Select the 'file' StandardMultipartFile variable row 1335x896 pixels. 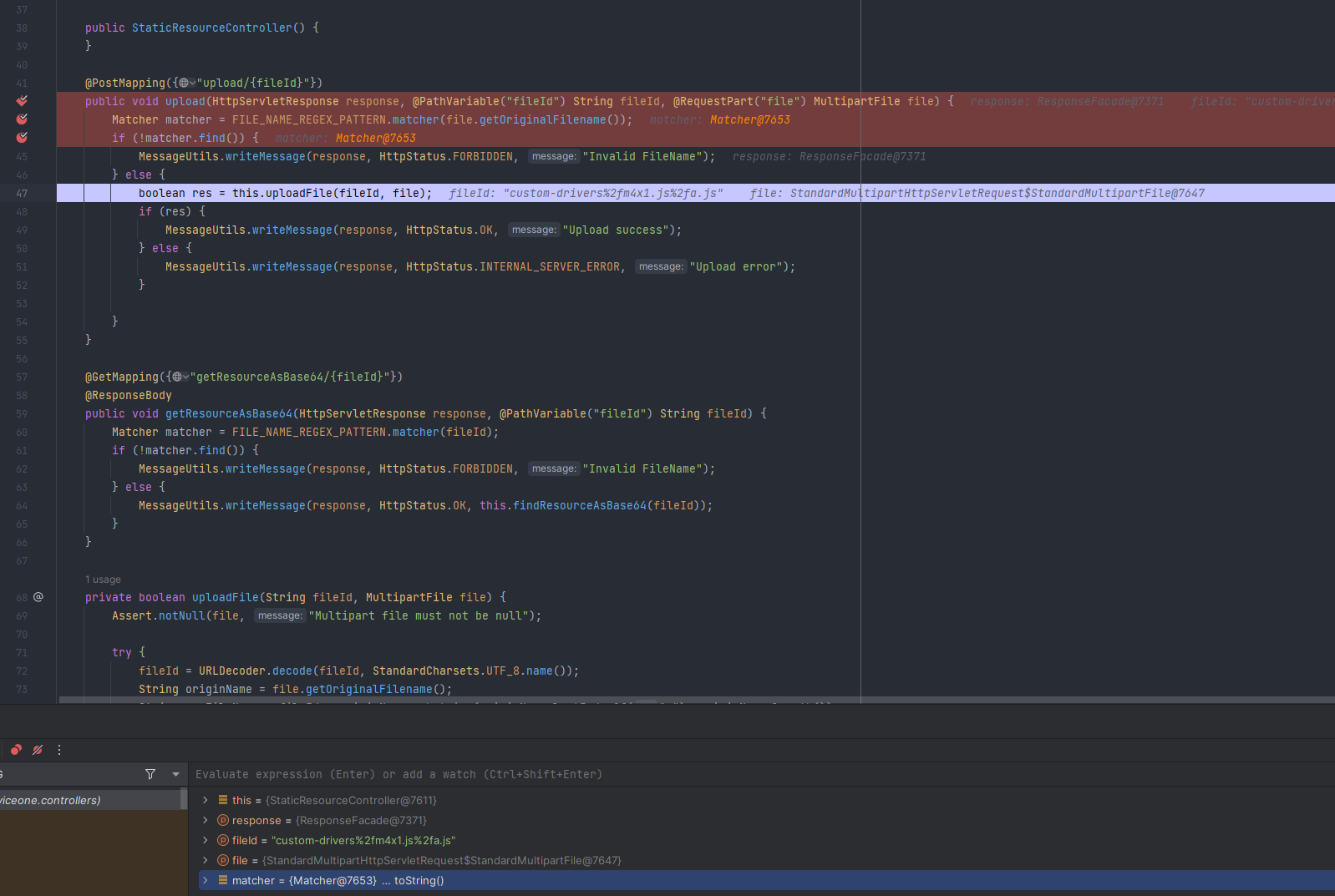click(766, 860)
